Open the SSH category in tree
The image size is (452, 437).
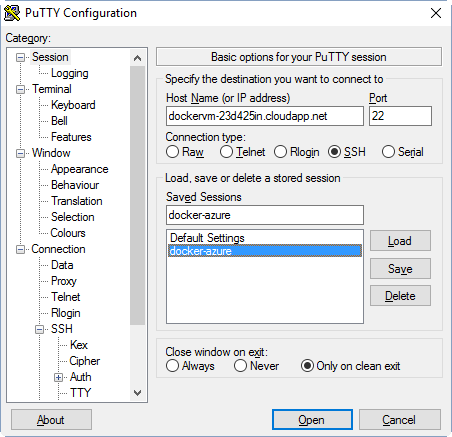coord(62,329)
